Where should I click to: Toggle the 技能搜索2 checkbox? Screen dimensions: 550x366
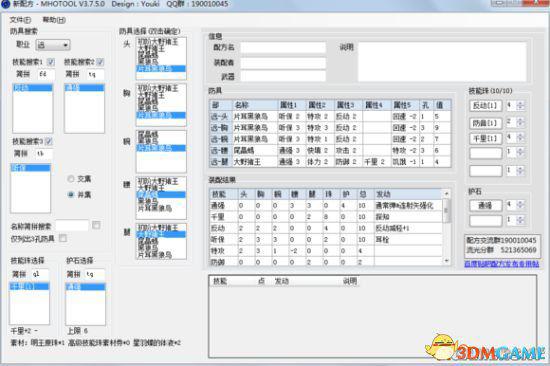(x=100, y=62)
